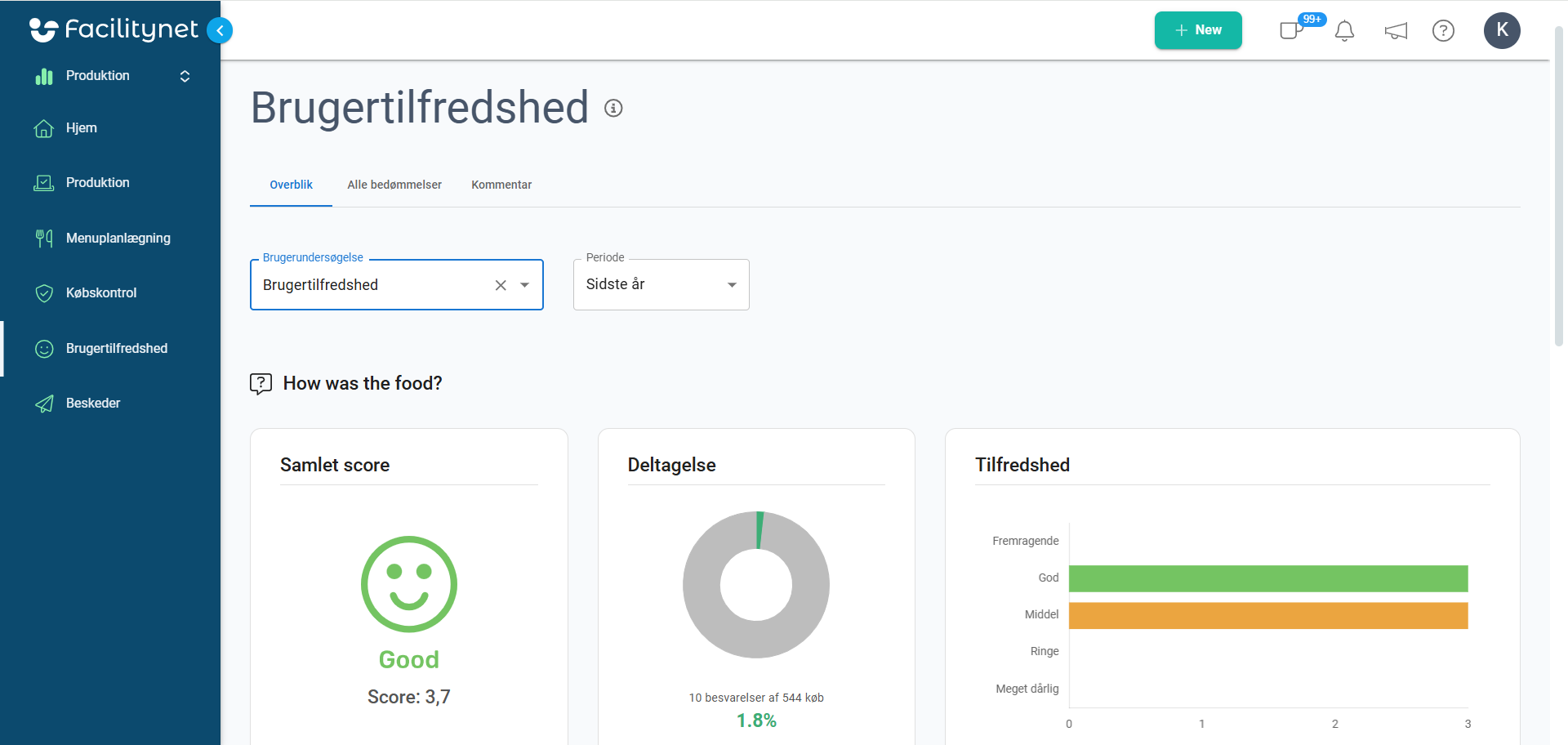Switch to the Kommentar tab
Image resolution: width=1568 pixels, height=745 pixels.
pyautogui.click(x=501, y=185)
